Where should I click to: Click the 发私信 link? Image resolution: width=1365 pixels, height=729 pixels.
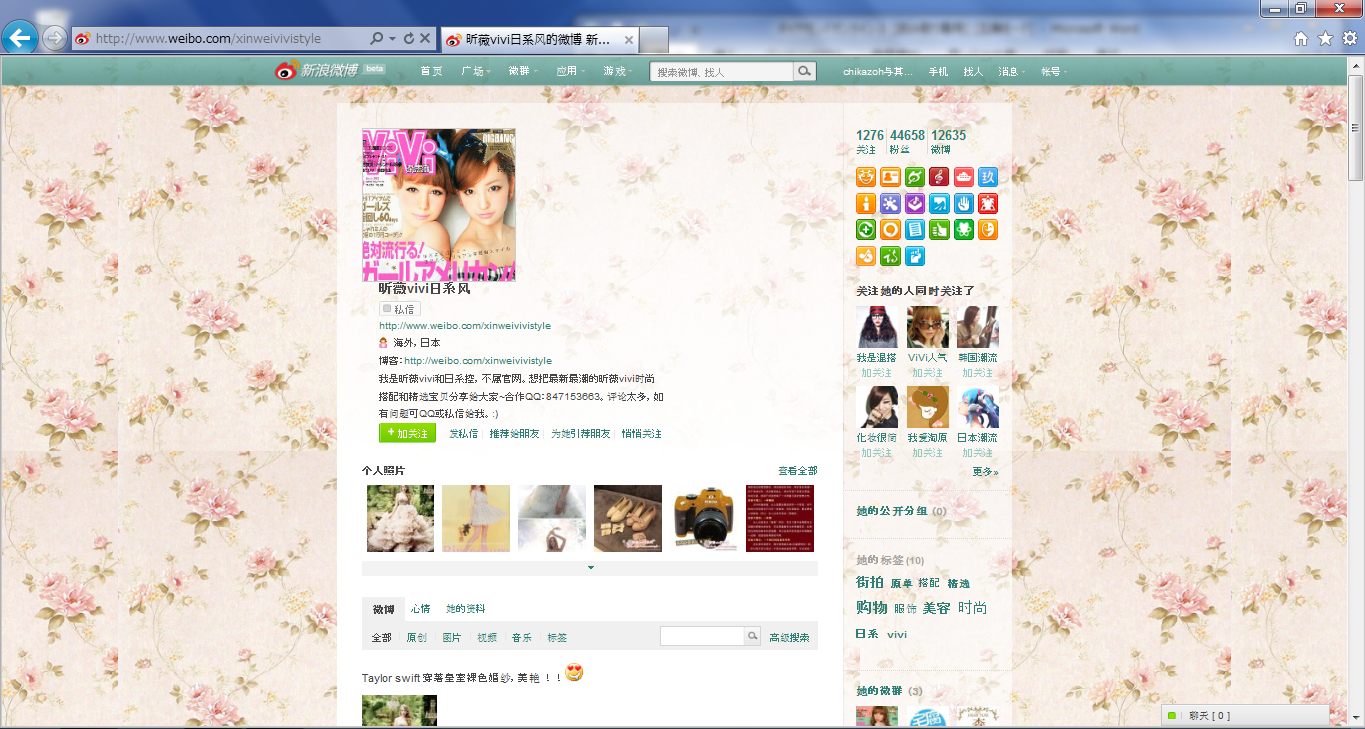(463, 433)
